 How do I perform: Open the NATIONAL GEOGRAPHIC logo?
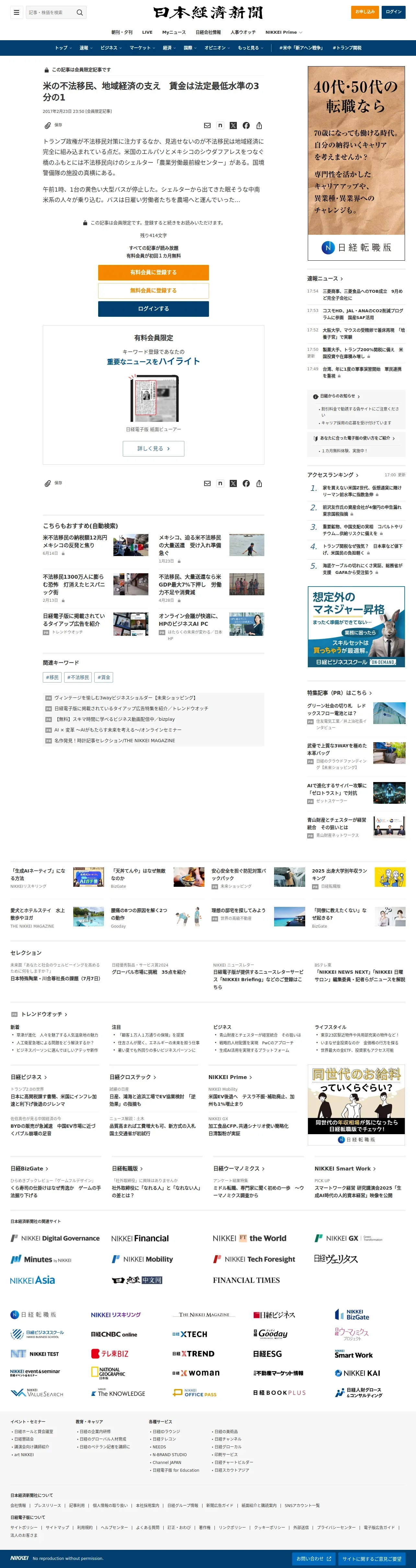point(108,1373)
